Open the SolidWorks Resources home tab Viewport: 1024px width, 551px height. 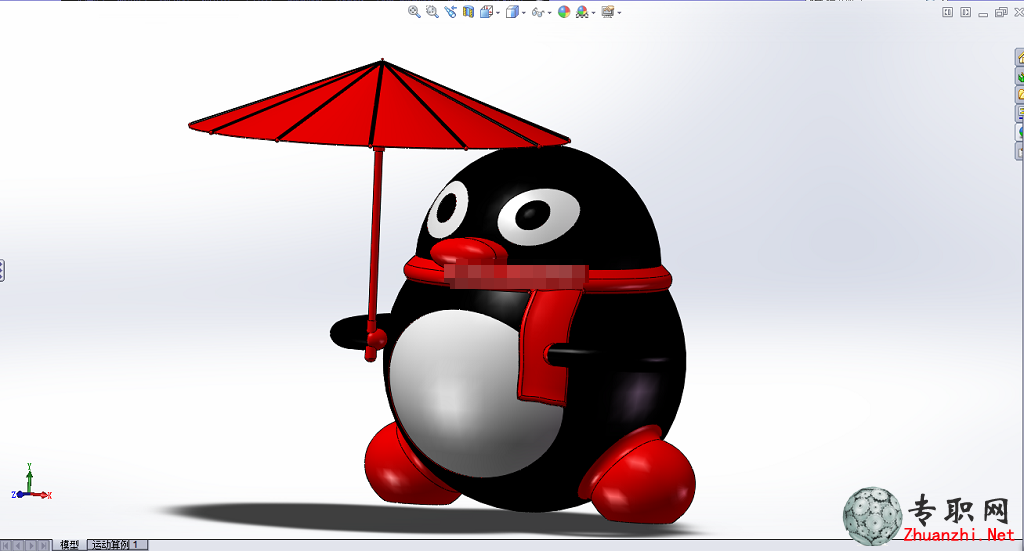[x=1019, y=58]
